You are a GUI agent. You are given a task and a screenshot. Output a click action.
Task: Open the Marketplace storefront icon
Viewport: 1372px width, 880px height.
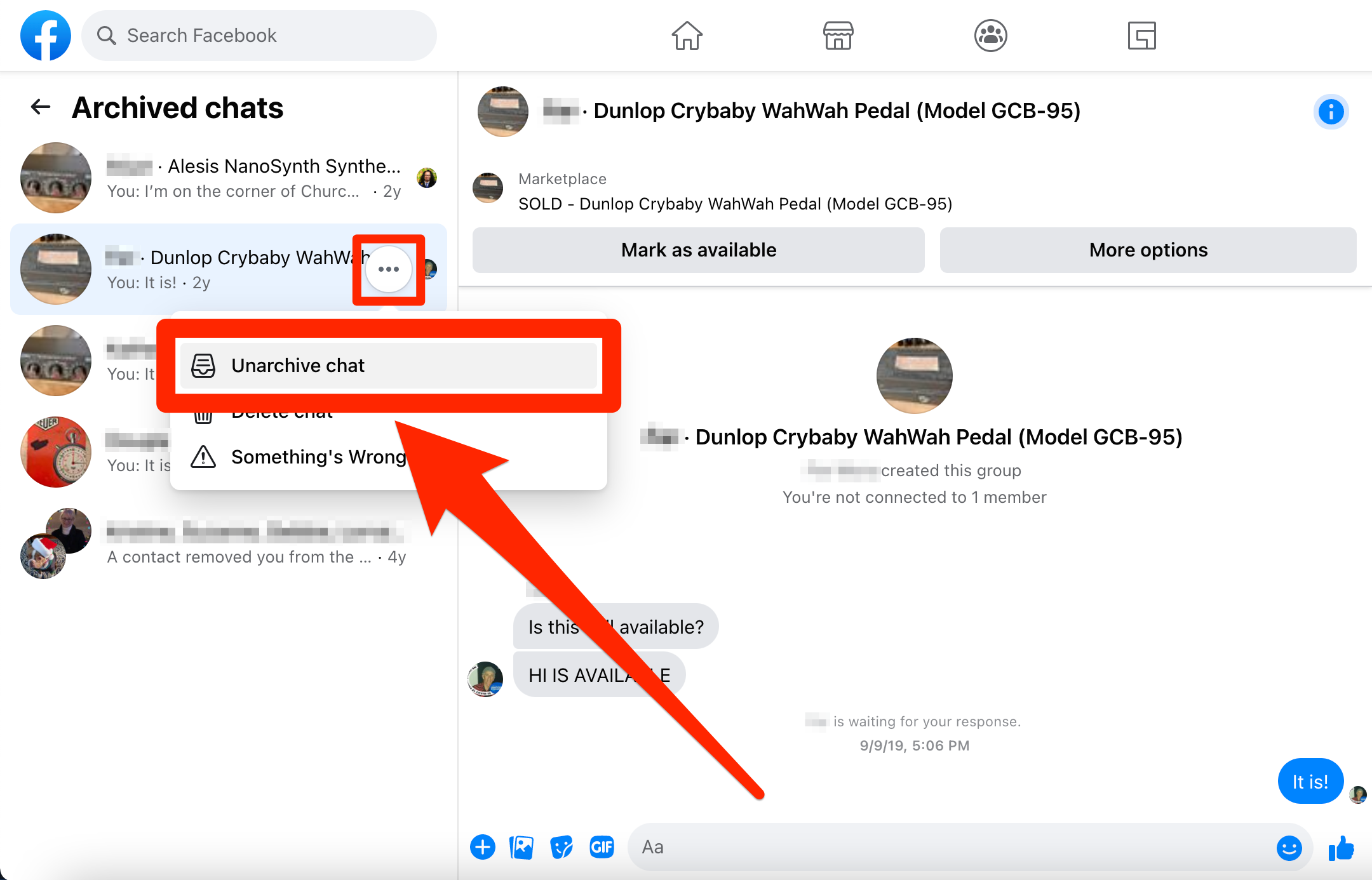838,36
